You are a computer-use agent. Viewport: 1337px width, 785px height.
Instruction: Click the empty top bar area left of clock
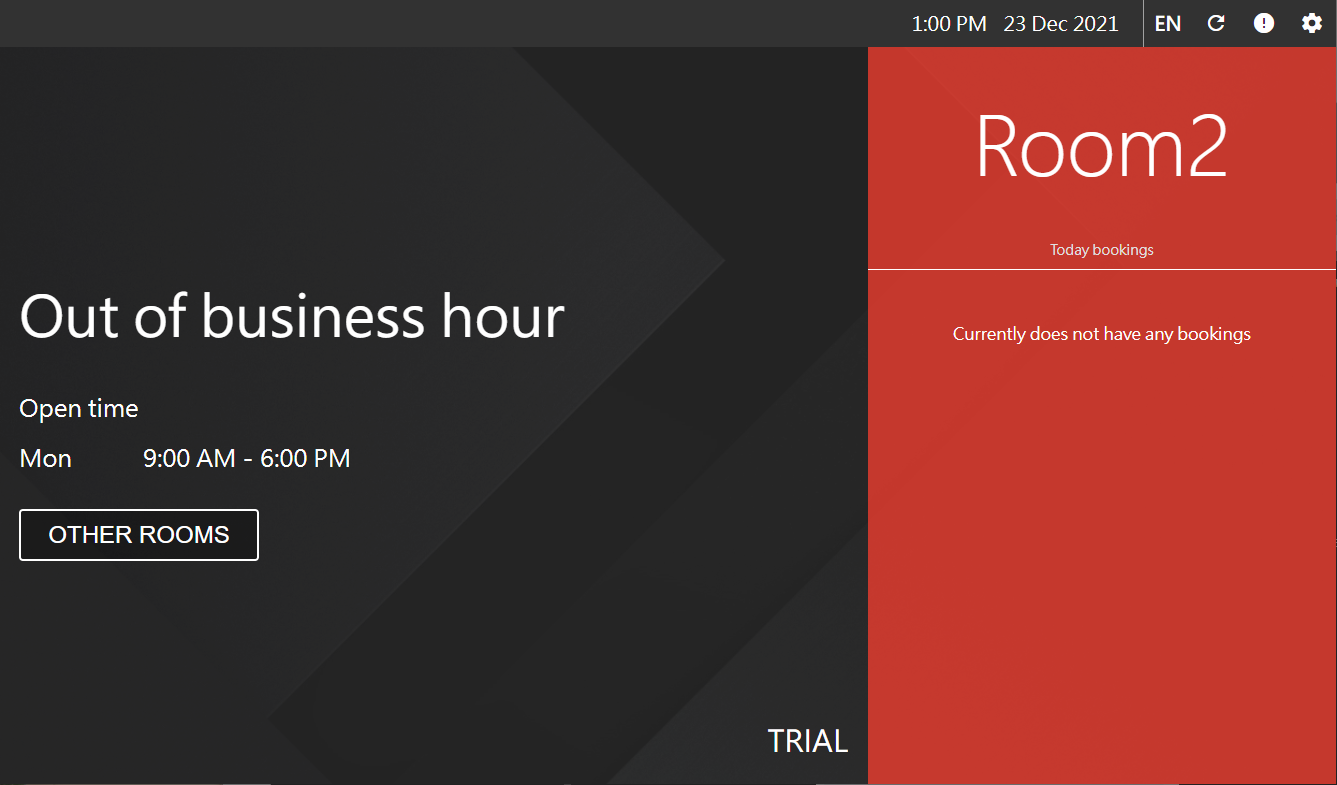[x=450, y=23]
